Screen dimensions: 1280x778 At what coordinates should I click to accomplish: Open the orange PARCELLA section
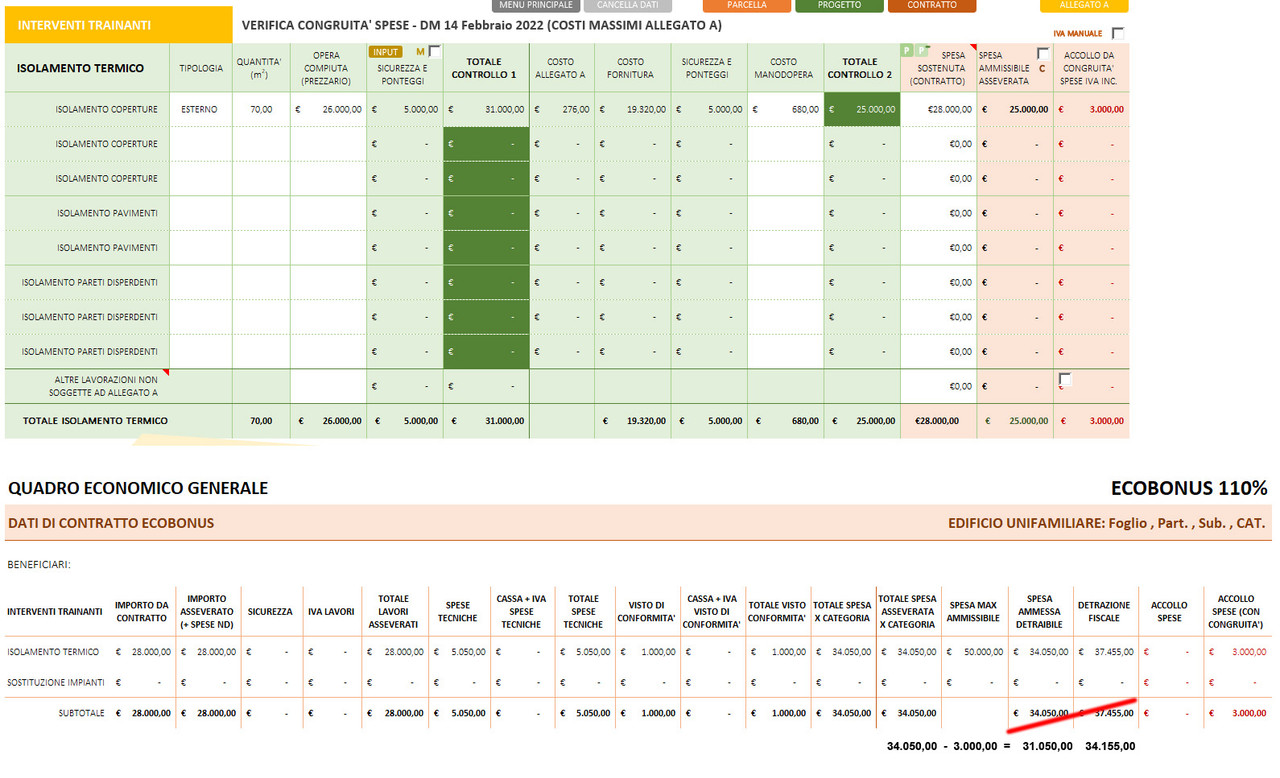pos(747,5)
